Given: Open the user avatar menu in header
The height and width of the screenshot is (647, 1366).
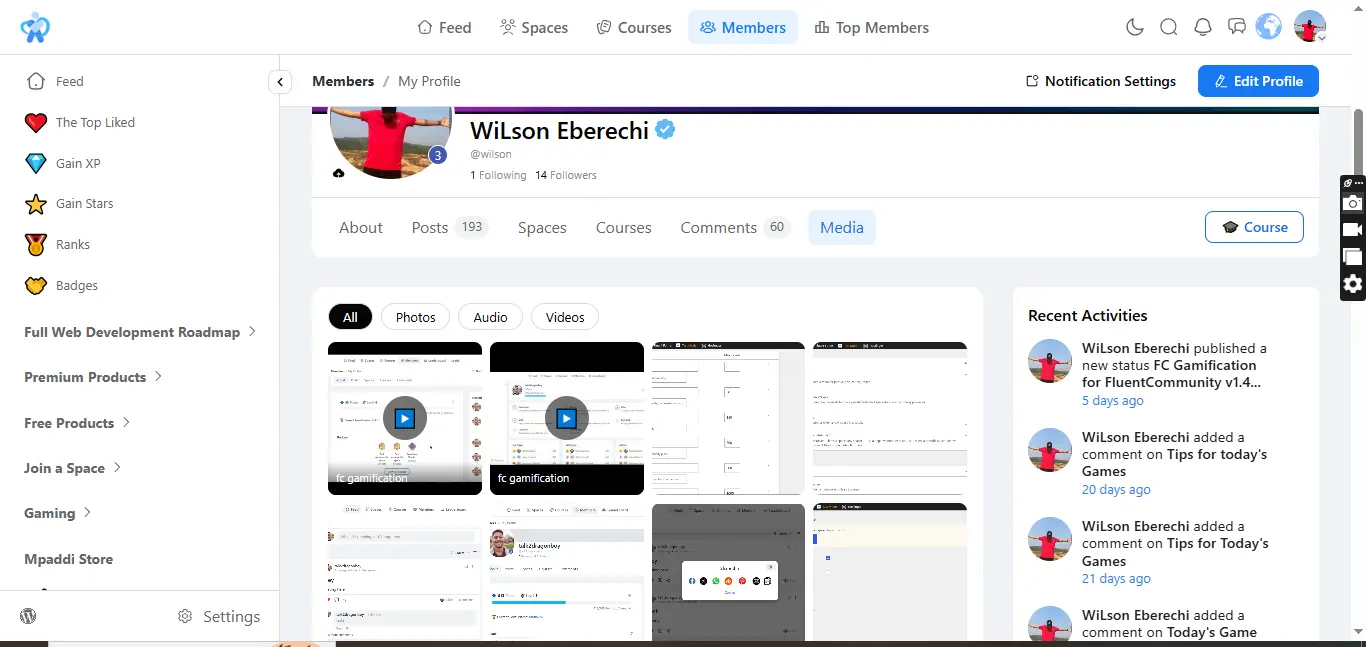Looking at the screenshot, I should tap(1310, 27).
